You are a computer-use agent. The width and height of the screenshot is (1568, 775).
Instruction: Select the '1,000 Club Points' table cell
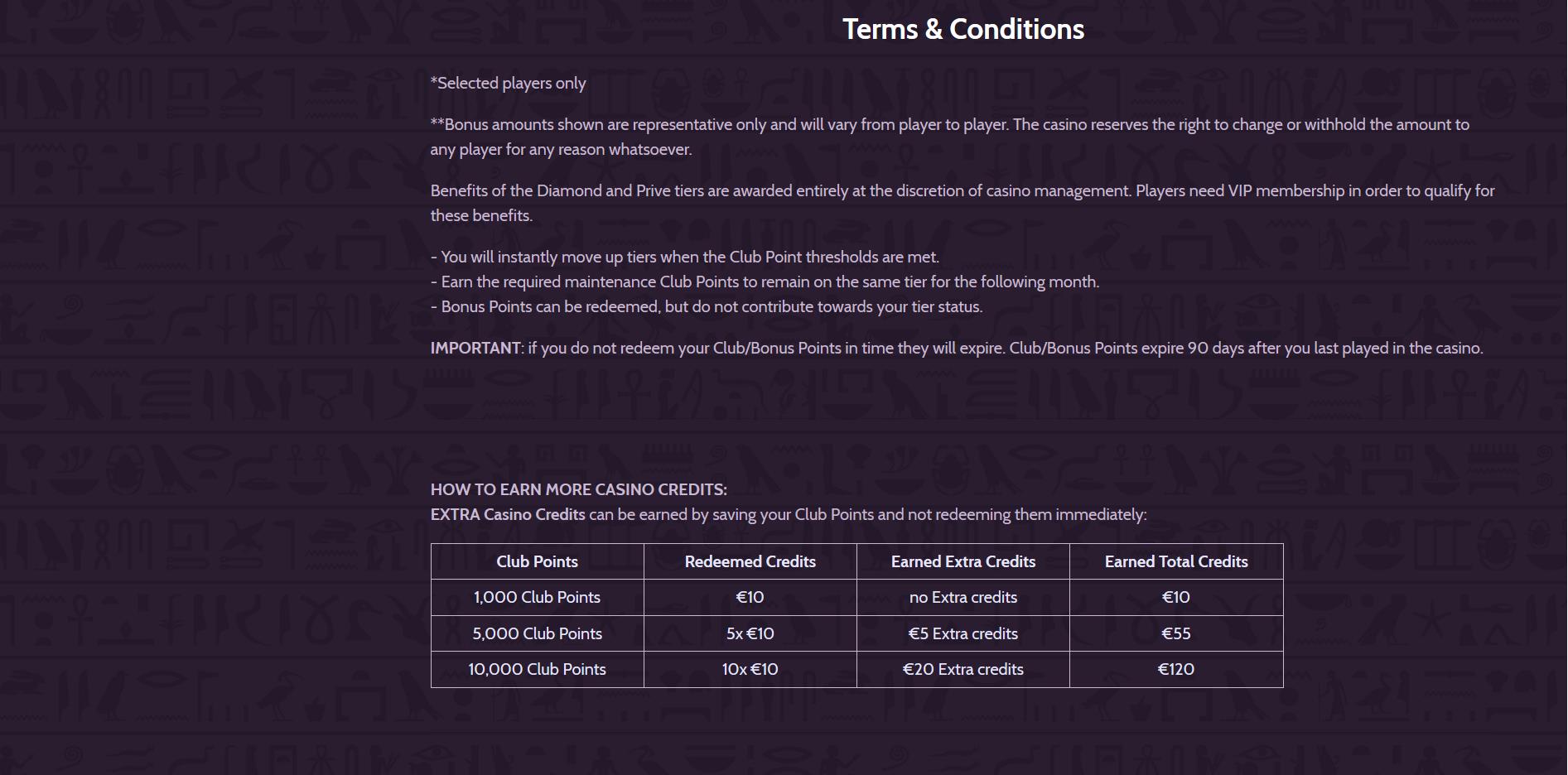(538, 597)
